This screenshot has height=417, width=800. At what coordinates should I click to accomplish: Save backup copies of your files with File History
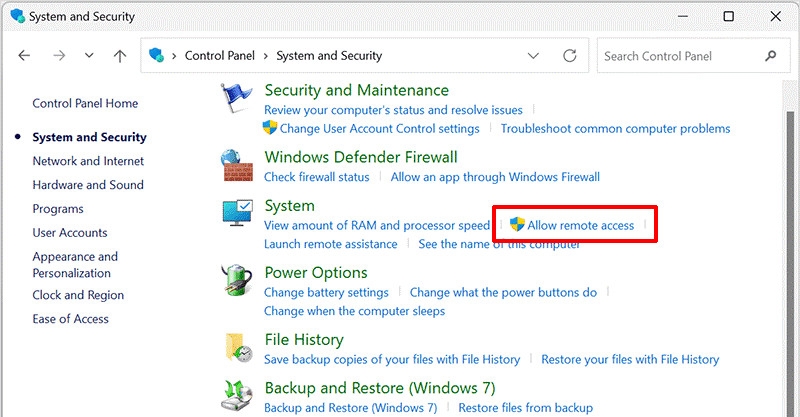tap(392, 359)
